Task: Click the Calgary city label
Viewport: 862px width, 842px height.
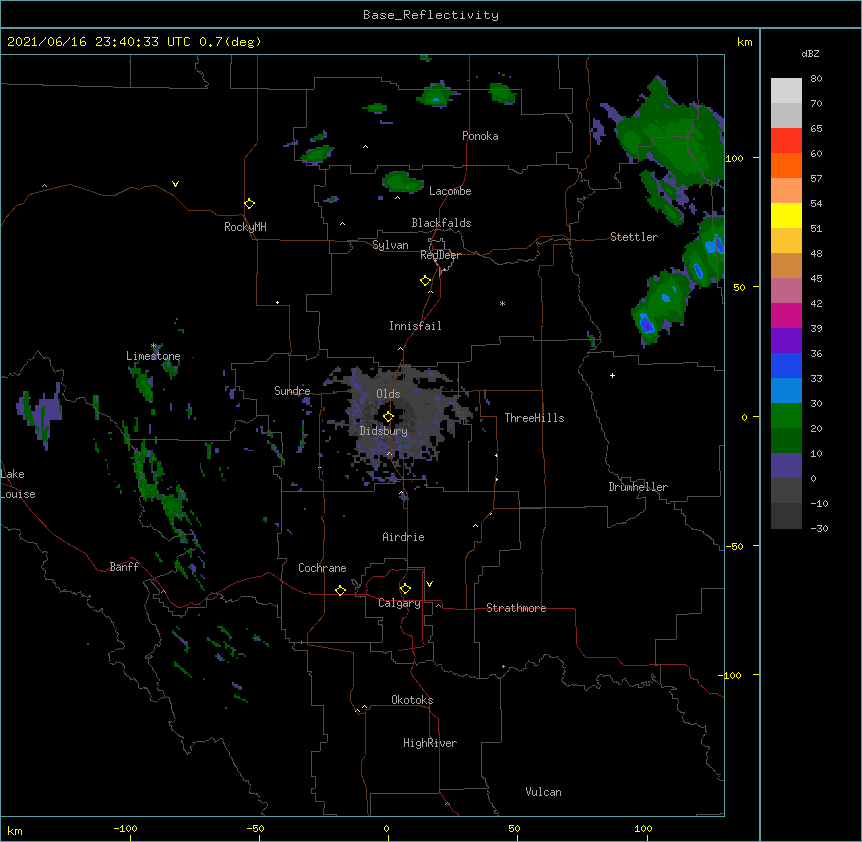Action: tap(400, 603)
